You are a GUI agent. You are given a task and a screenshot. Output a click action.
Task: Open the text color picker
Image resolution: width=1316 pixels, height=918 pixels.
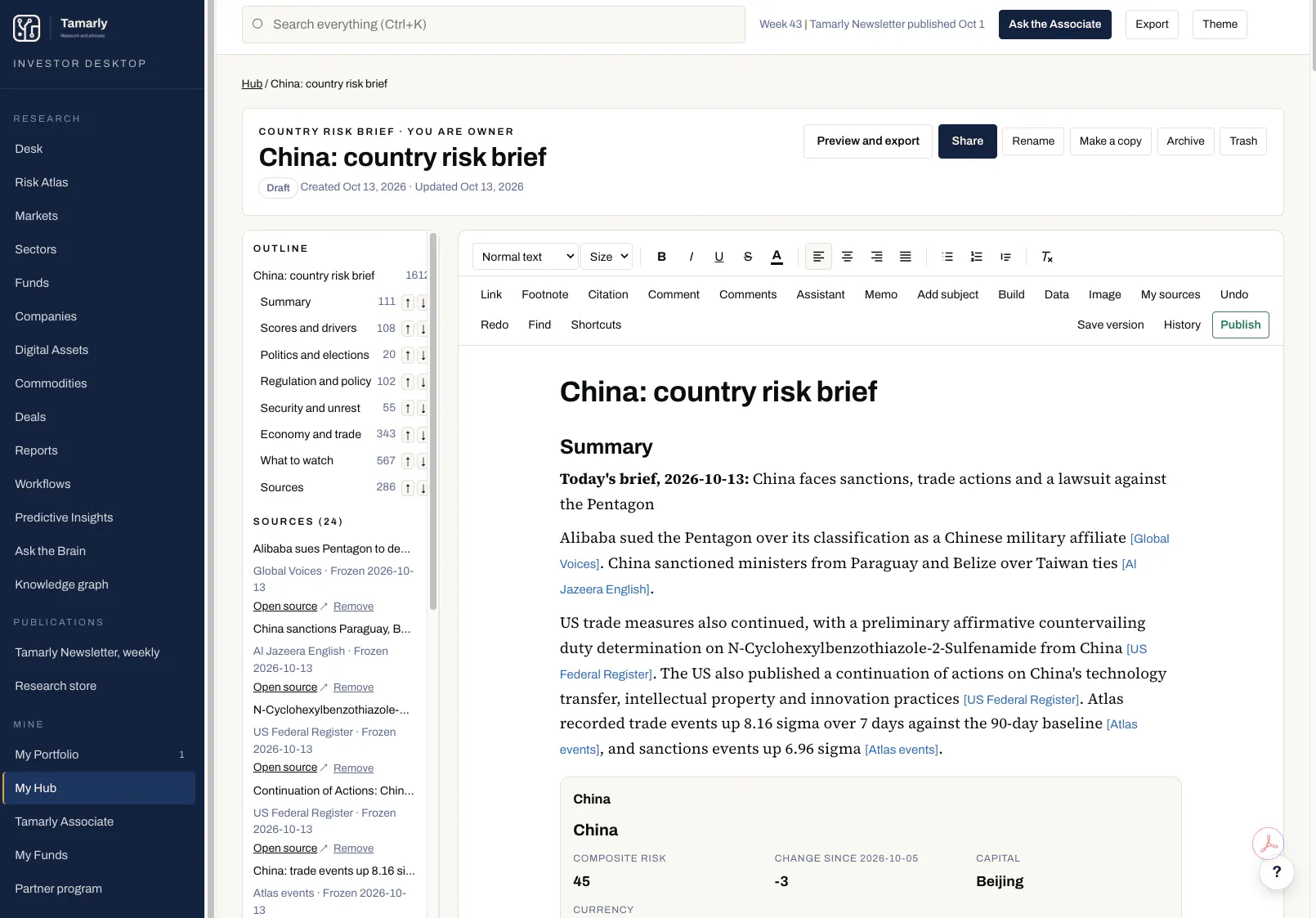pyautogui.click(x=777, y=257)
